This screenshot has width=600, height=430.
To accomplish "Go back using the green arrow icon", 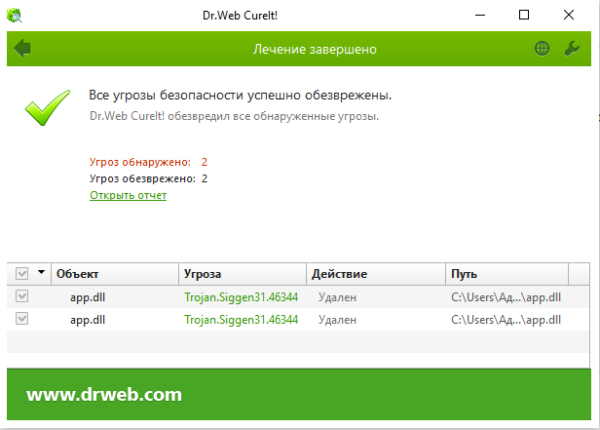I will click(x=22, y=49).
